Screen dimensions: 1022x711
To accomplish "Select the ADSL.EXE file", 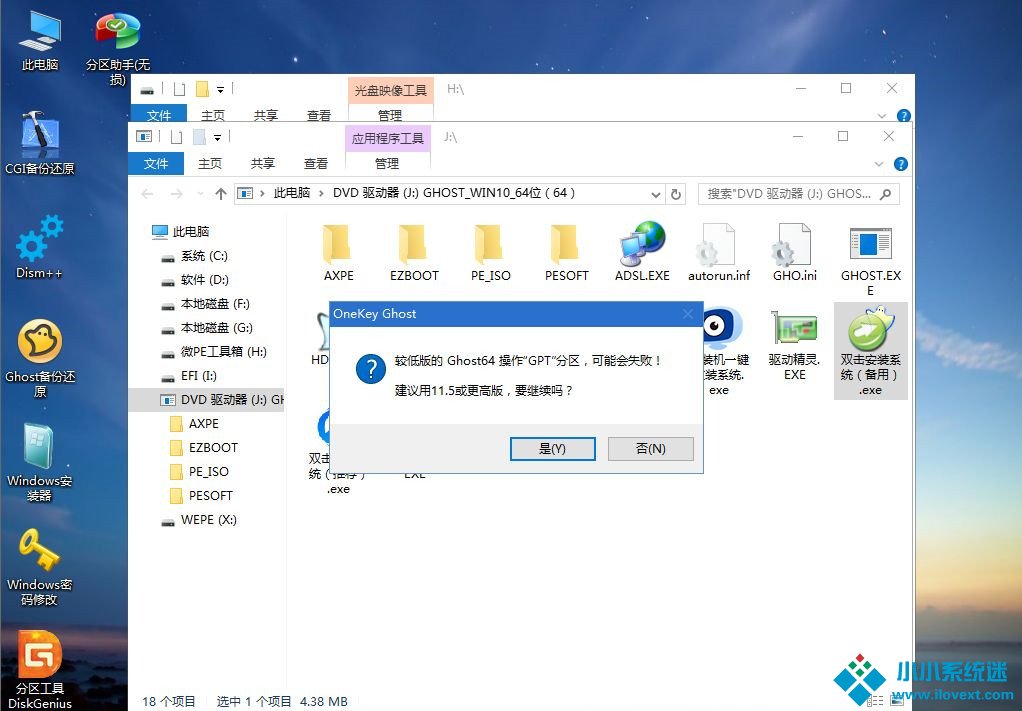I will 642,253.
